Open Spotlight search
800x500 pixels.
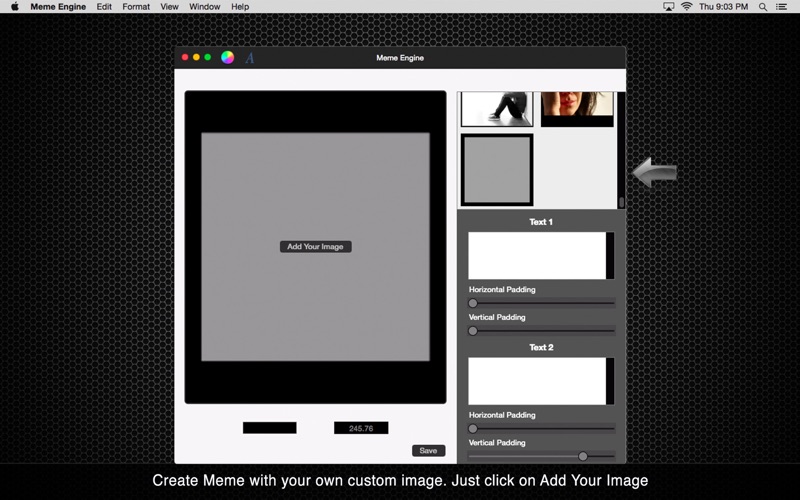point(763,7)
